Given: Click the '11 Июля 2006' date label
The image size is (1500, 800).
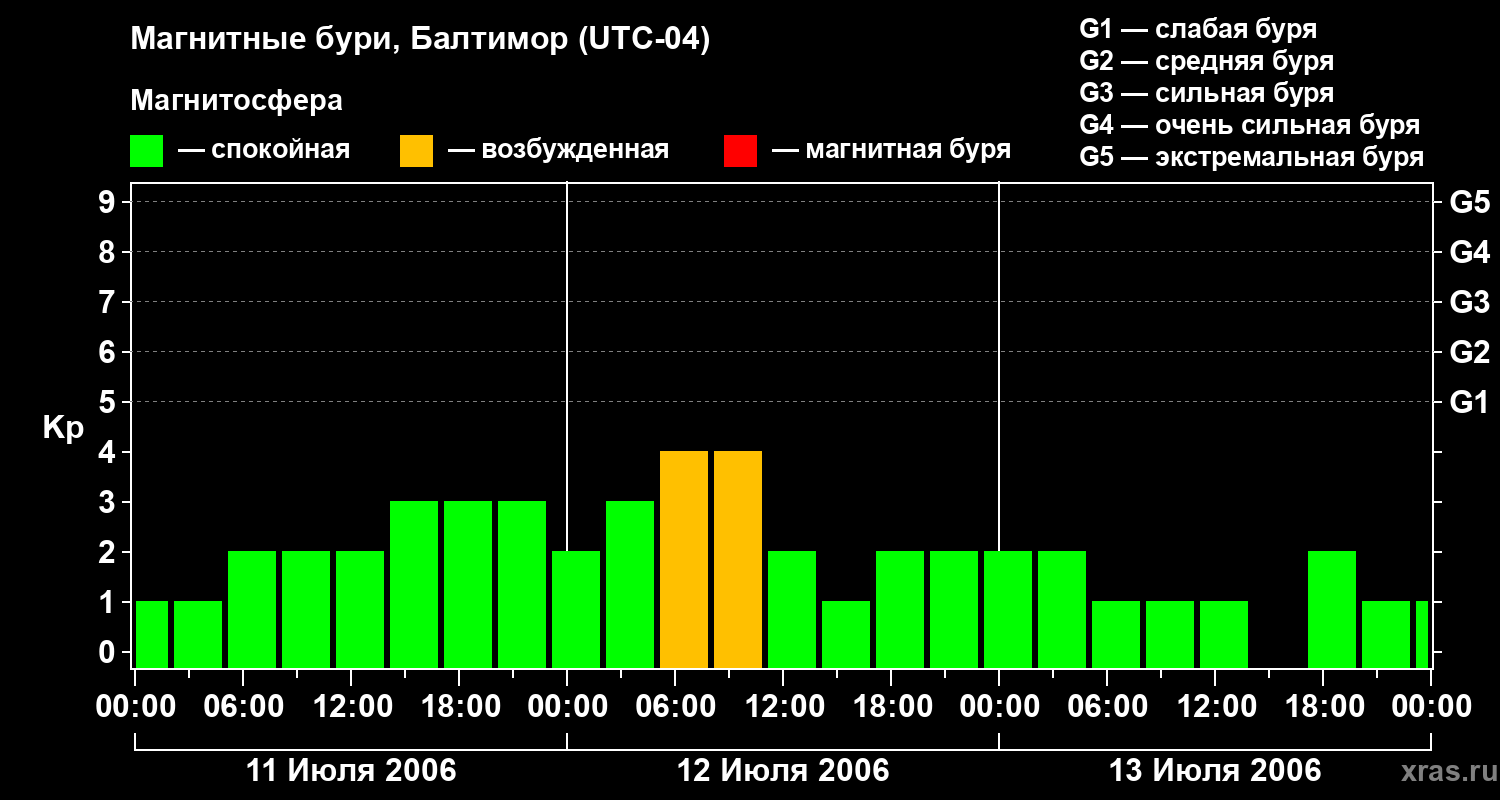Looking at the screenshot, I should (x=351, y=771).
